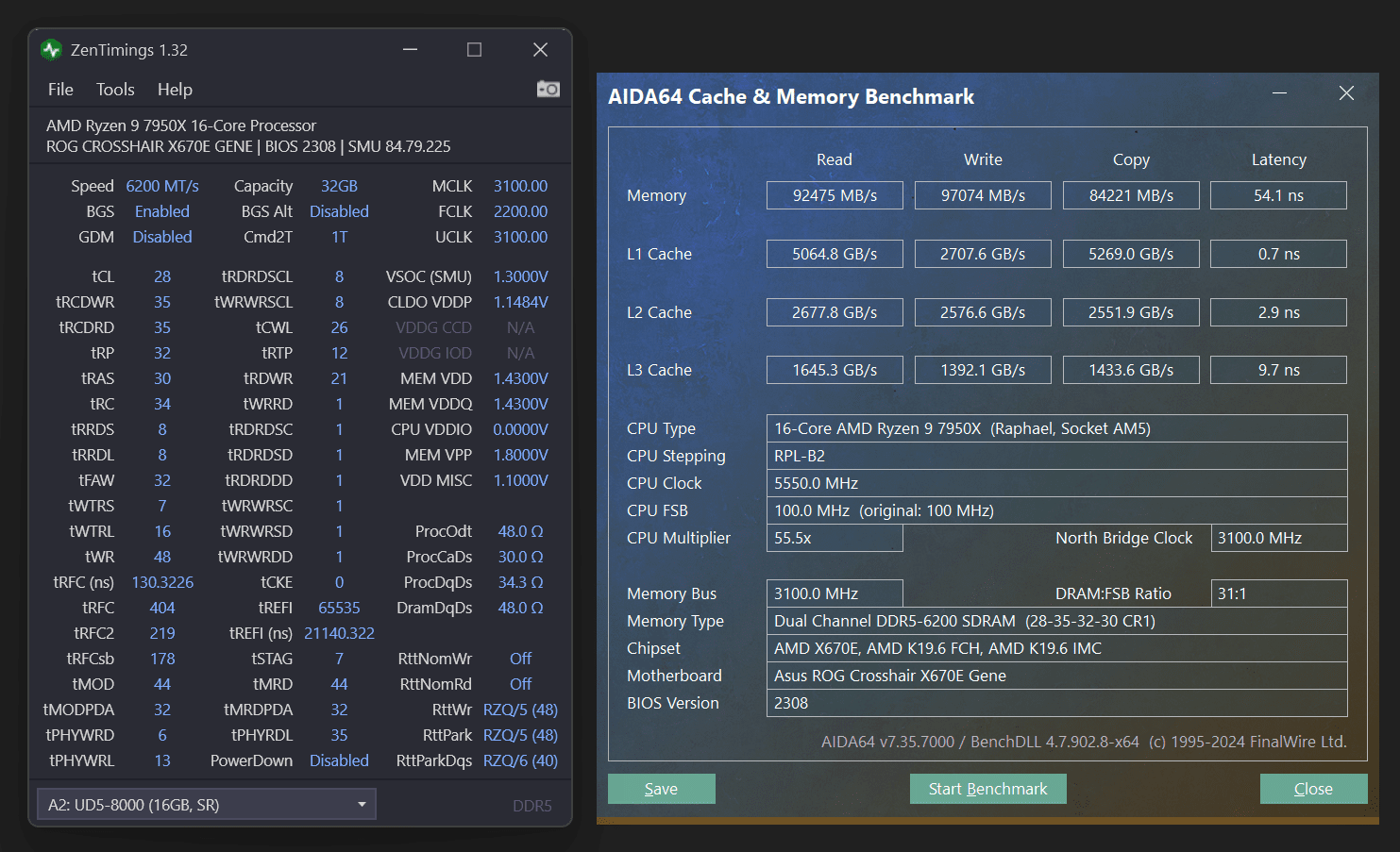Click the AIDA64 version copyright text

(1084, 742)
